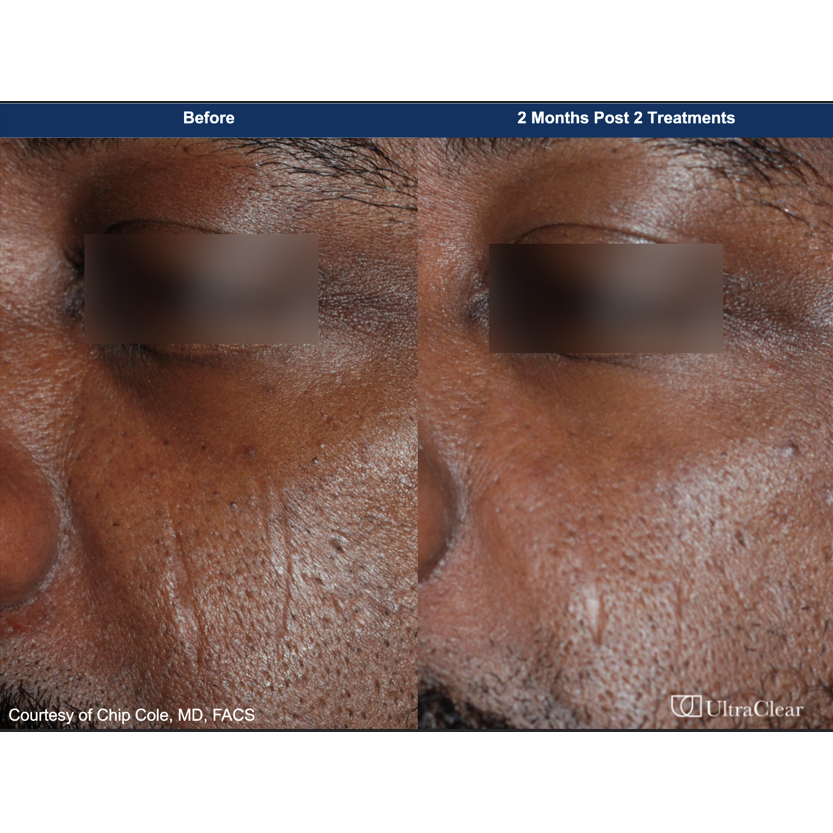Click the 'Courtesy of Chip Cole, MD, FACS' caption
833x833 pixels.
[x=132, y=715]
